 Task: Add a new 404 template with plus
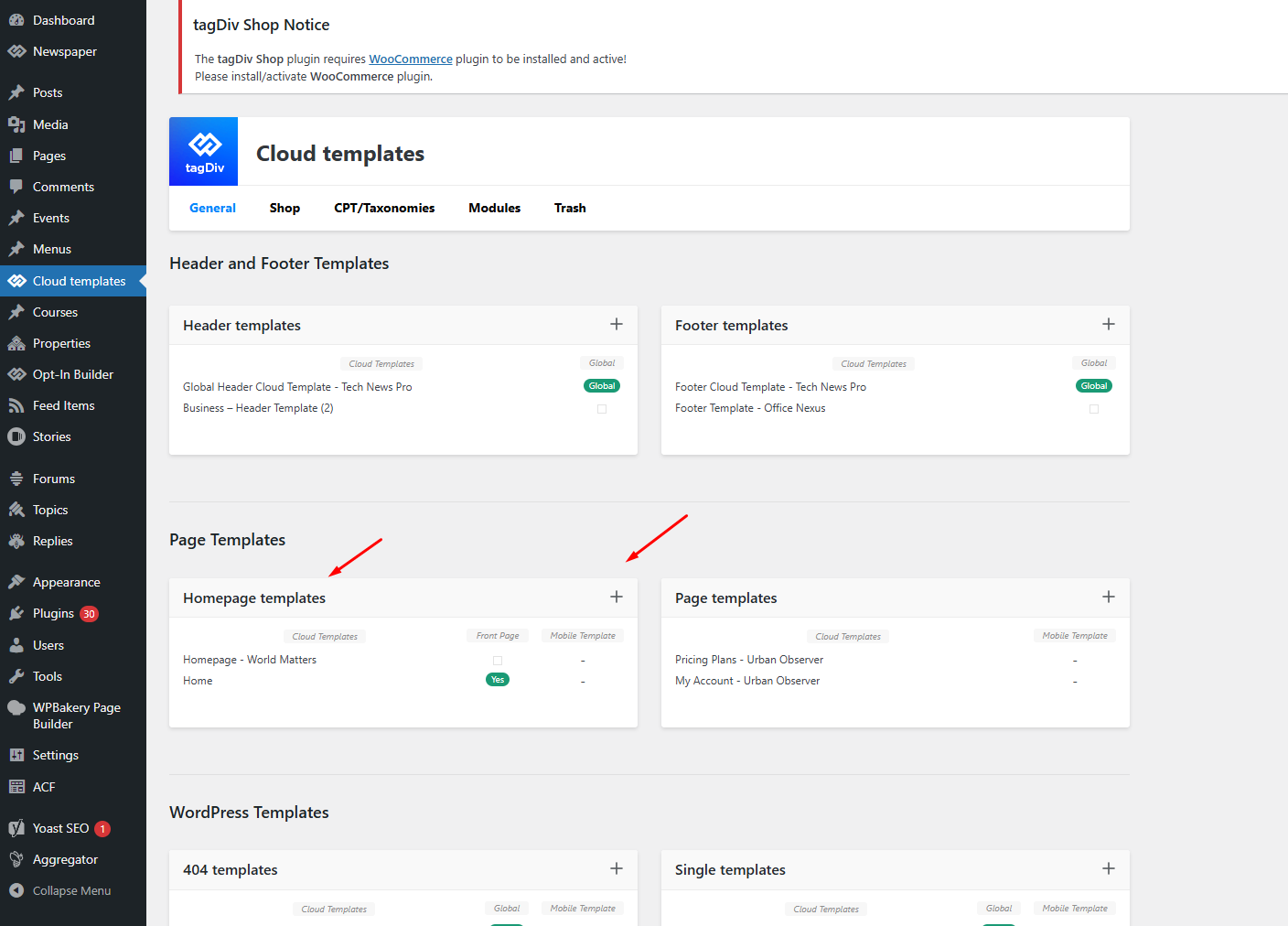tap(617, 868)
